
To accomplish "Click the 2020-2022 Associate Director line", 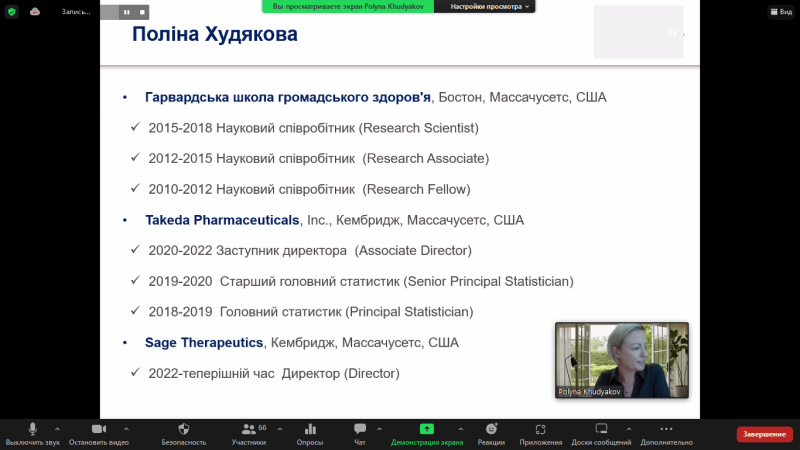I will (x=310, y=251).
